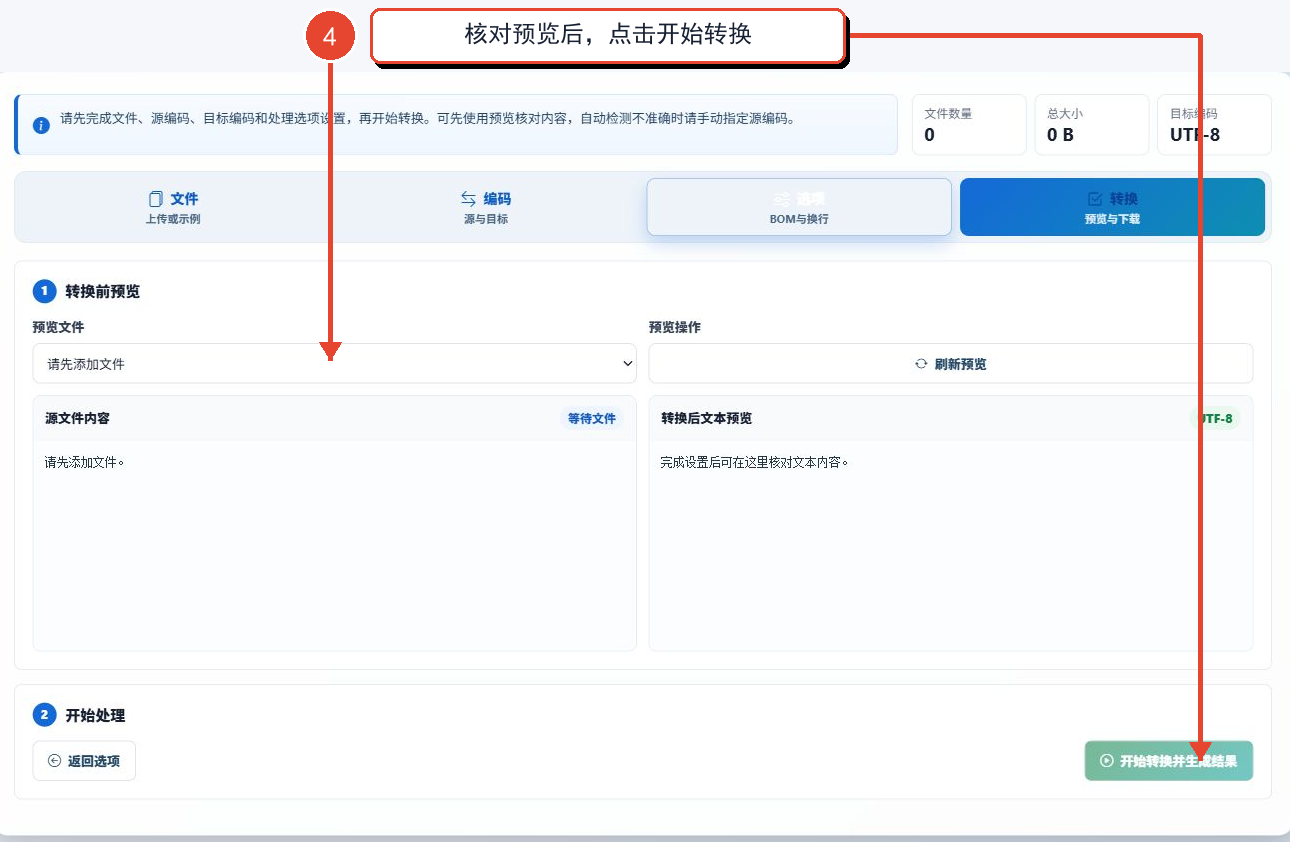
Task: Click the 目标编码 UTF-8 card
Action: [1214, 125]
